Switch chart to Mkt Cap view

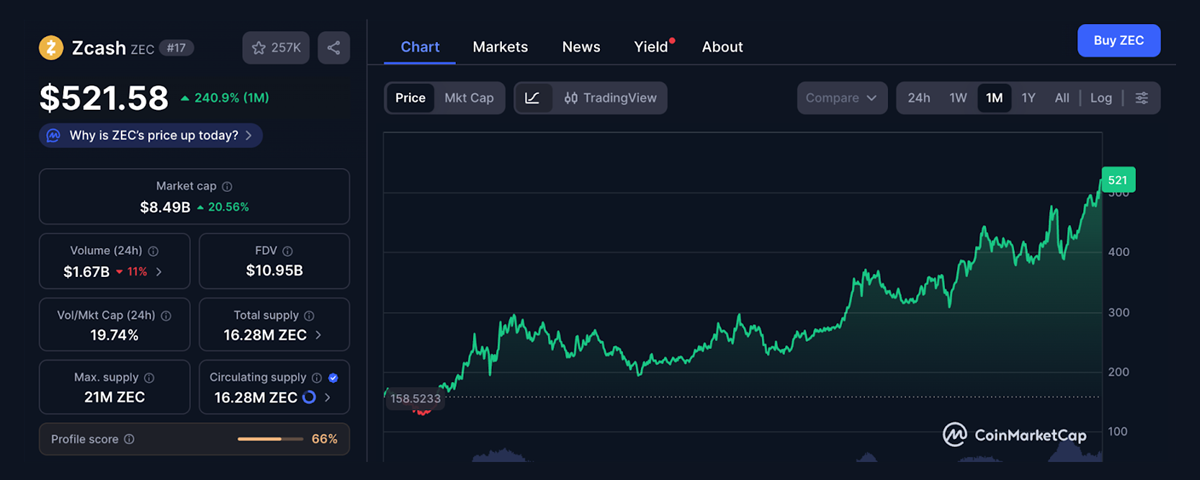tap(469, 98)
